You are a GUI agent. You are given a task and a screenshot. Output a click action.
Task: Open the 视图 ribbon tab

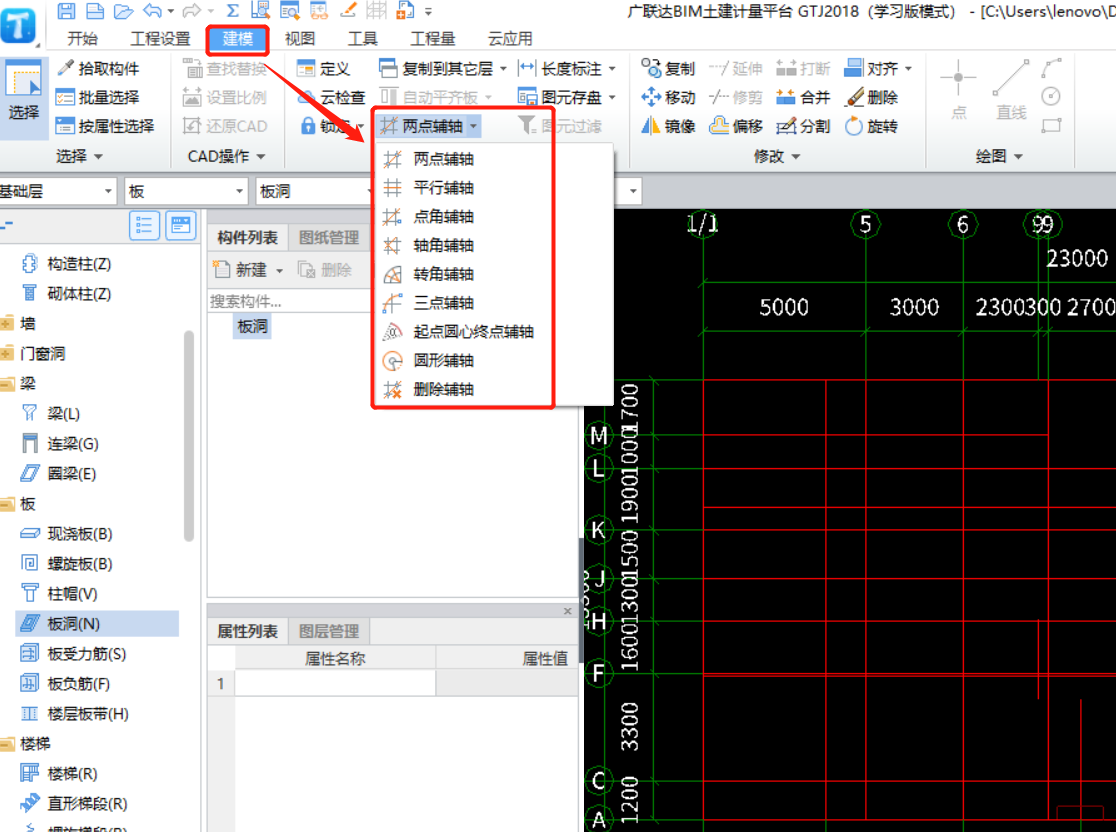(x=300, y=38)
